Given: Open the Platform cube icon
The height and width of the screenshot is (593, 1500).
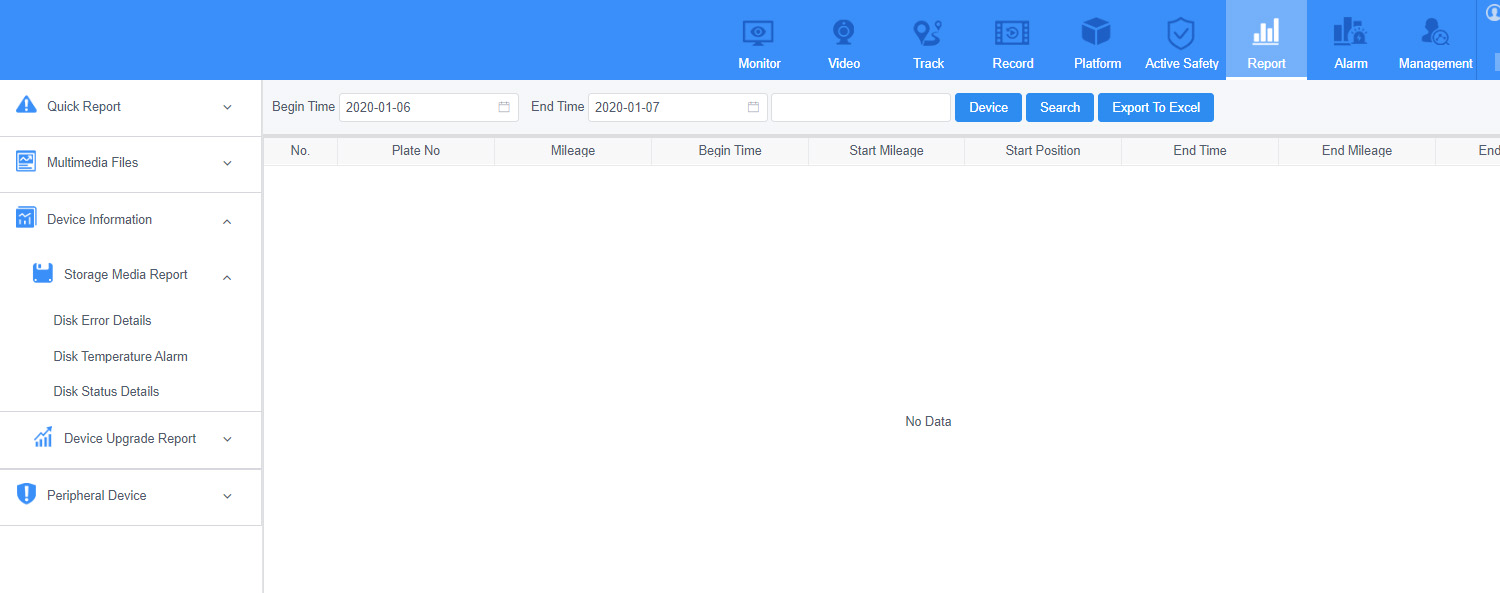Looking at the screenshot, I should [1097, 32].
